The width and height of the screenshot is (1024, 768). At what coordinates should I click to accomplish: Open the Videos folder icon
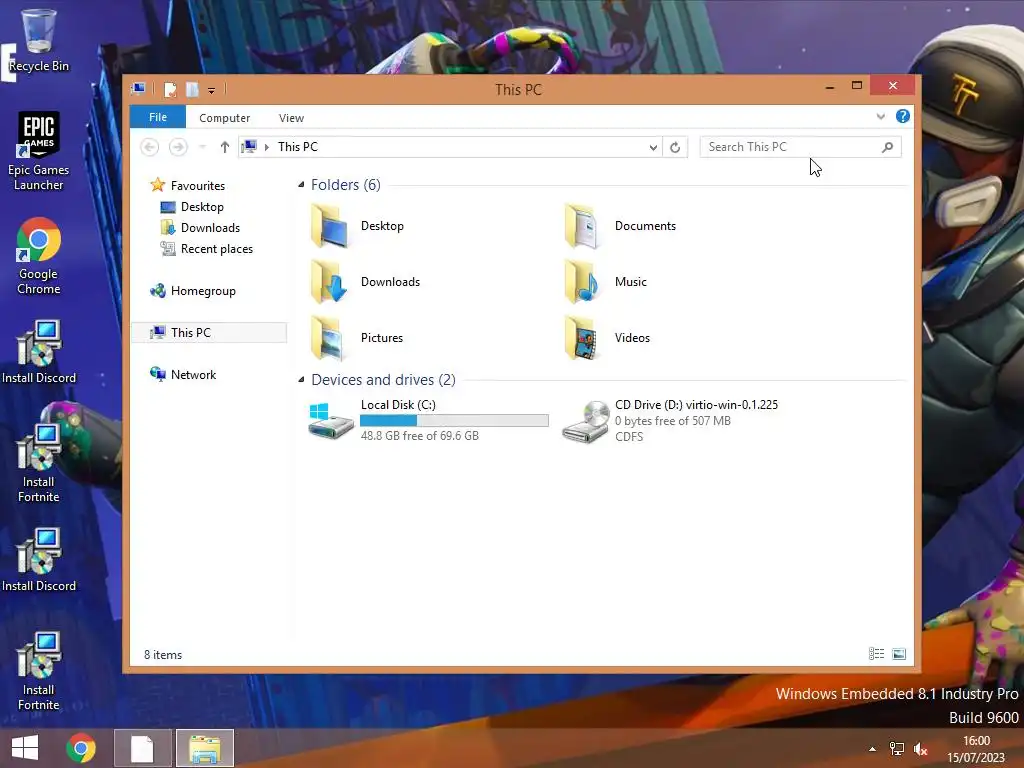583,338
